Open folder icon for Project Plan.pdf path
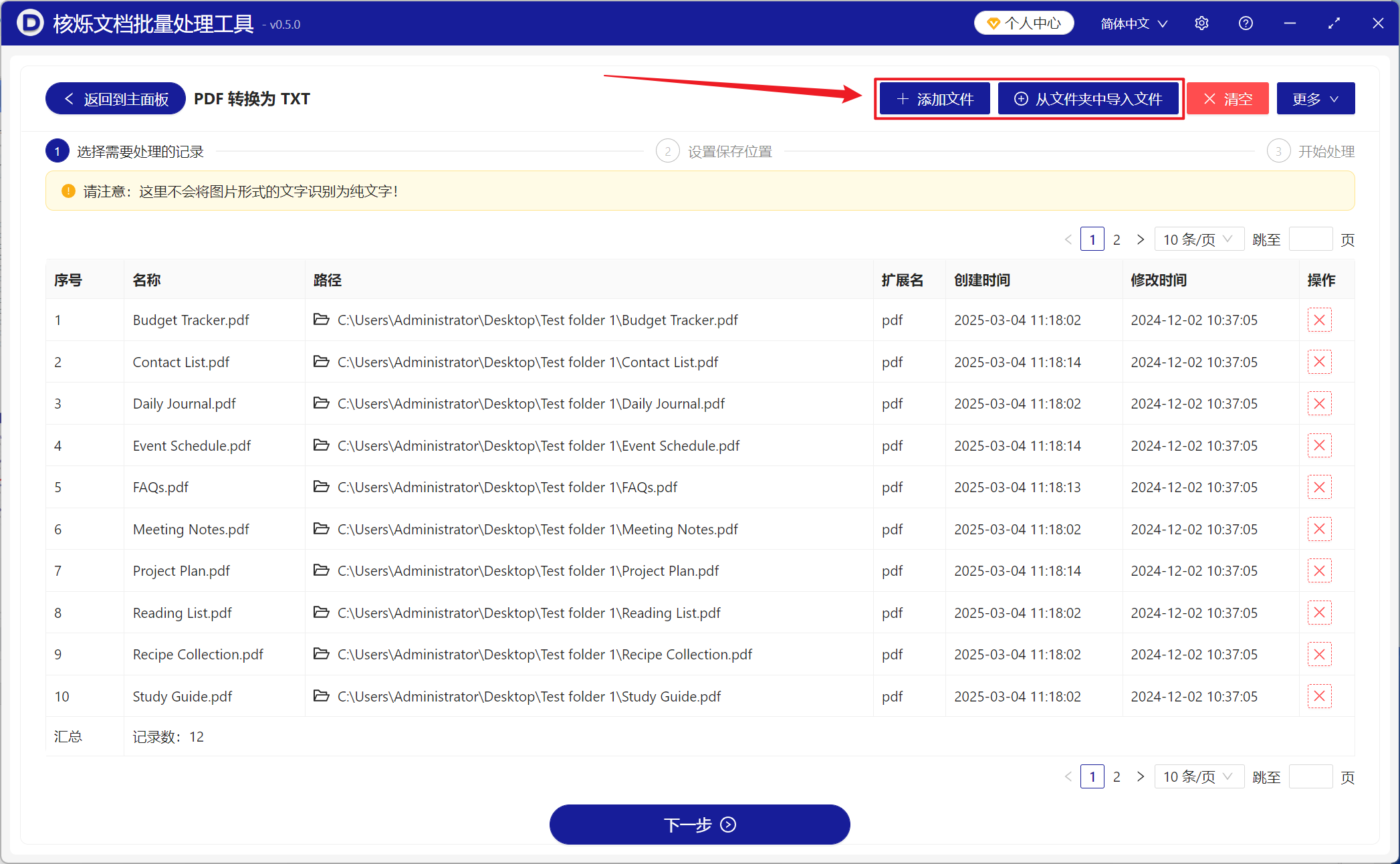1400x864 pixels. coord(322,570)
